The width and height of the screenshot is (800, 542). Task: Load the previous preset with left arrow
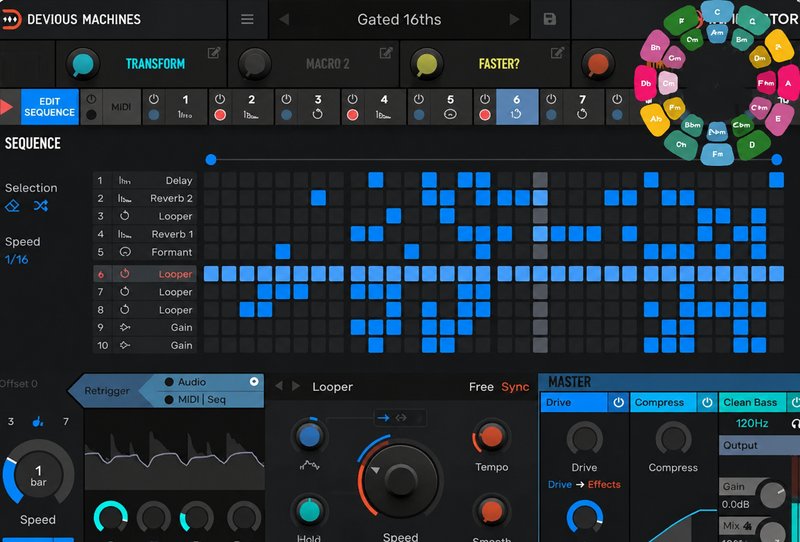[284, 19]
